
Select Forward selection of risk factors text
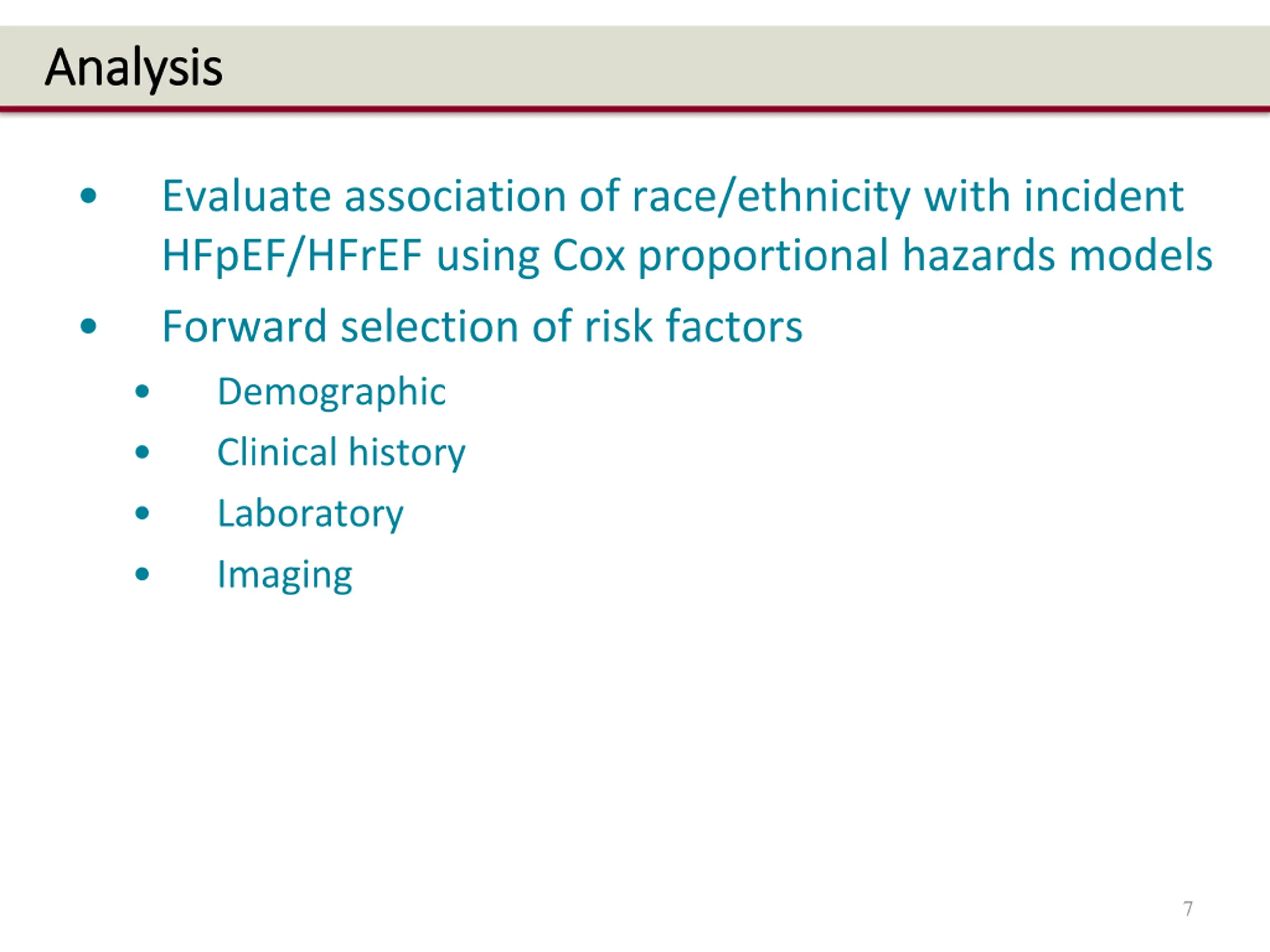pos(482,326)
